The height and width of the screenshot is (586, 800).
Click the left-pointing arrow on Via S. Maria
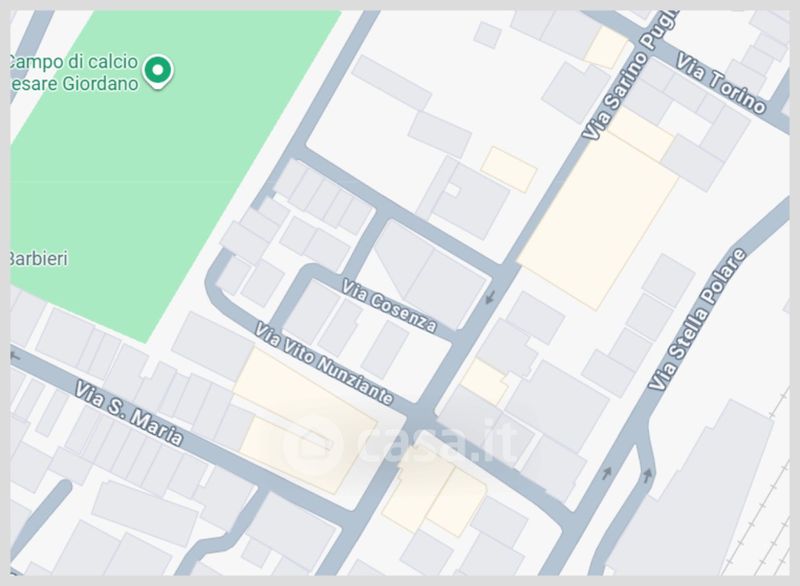(x=15, y=355)
